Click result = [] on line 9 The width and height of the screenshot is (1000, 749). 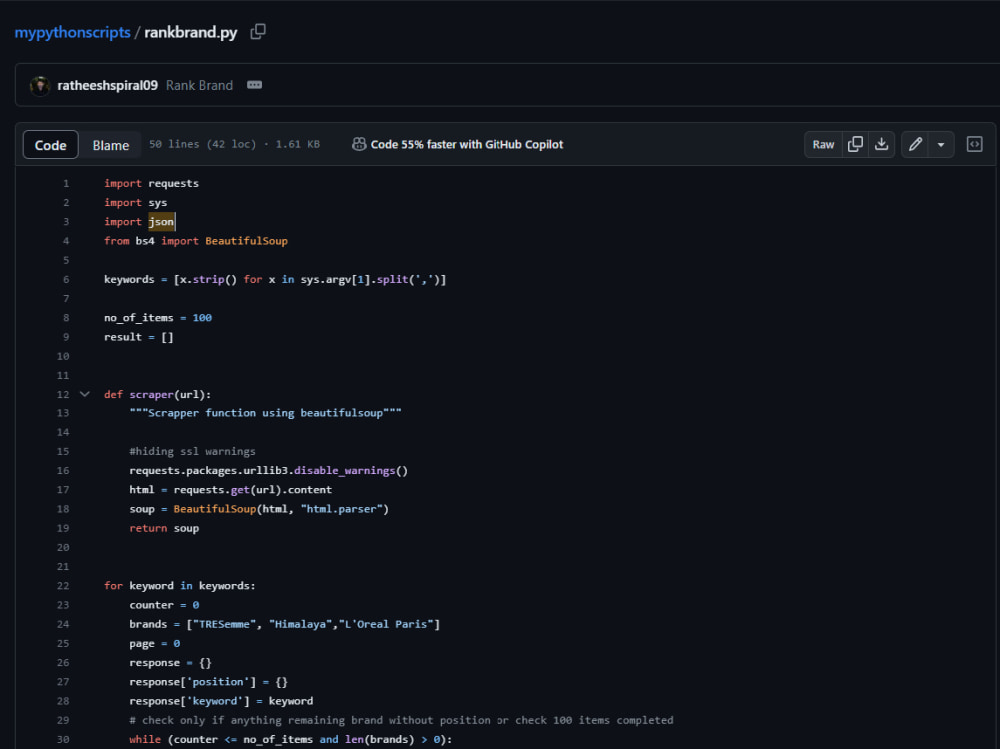pos(138,337)
